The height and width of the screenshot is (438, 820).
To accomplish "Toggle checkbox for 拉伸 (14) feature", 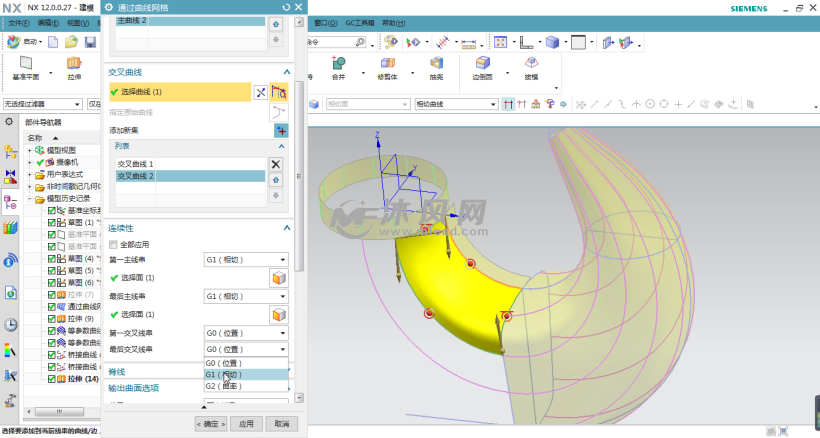I will (x=52, y=379).
